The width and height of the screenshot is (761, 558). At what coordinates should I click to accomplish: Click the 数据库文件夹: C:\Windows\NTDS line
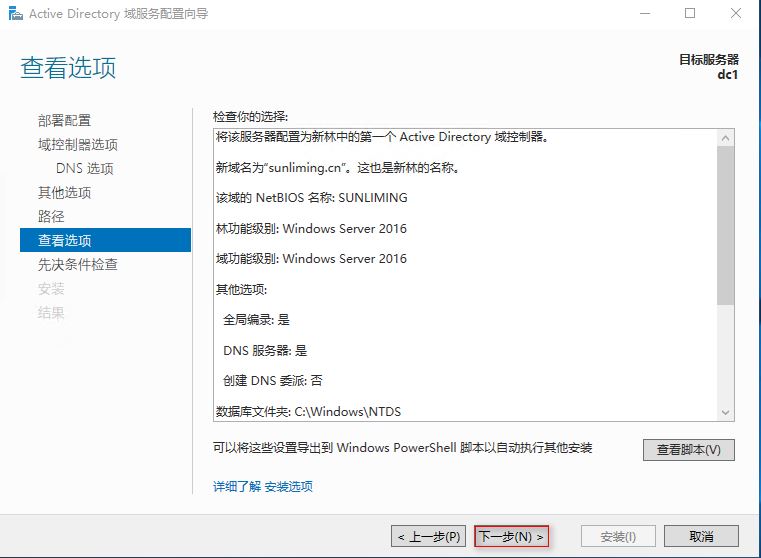click(308, 412)
